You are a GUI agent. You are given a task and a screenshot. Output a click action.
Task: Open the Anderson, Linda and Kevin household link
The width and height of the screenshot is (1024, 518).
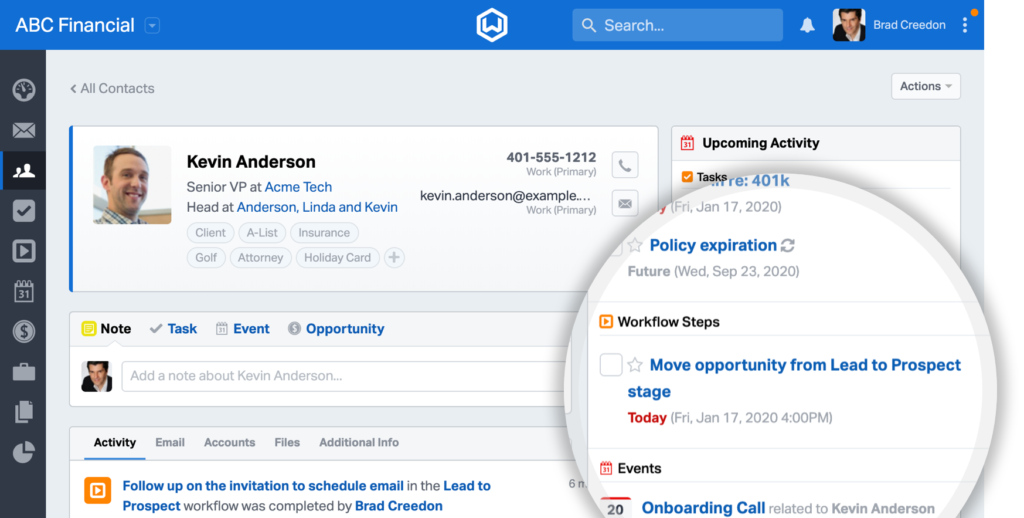(317, 207)
